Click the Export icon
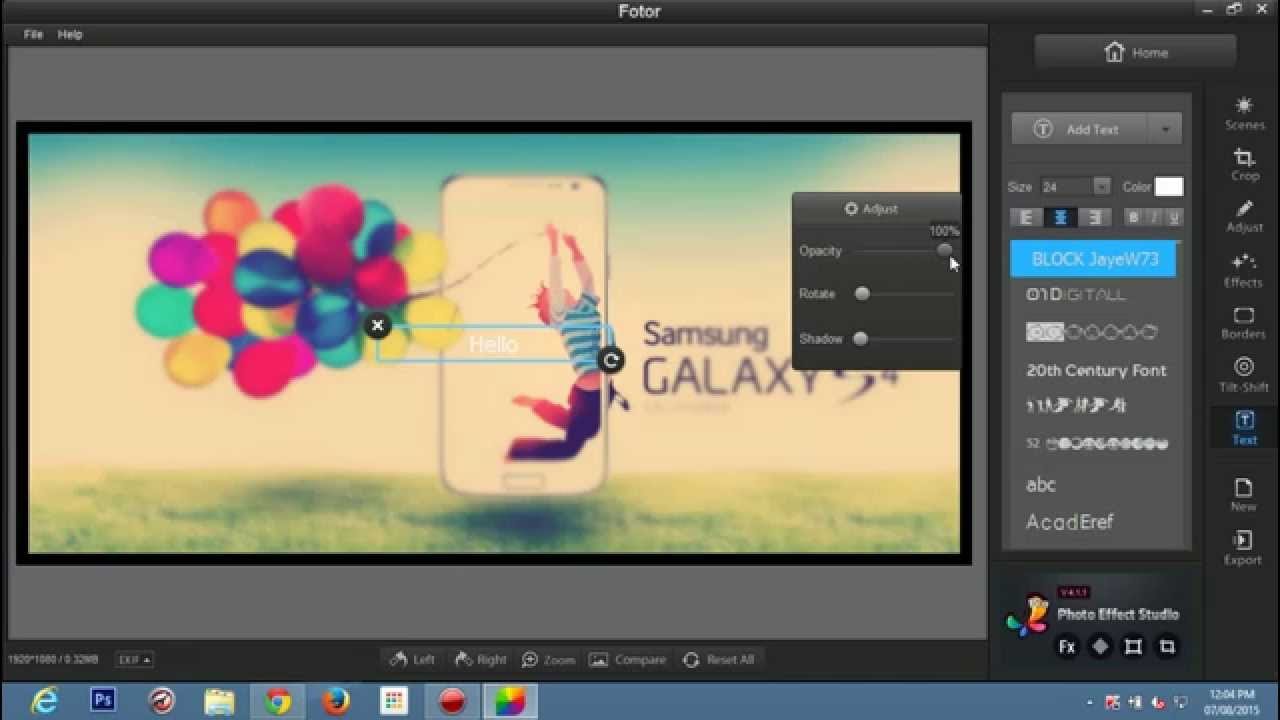The height and width of the screenshot is (720, 1280). pyautogui.click(x=1244, y=548)
